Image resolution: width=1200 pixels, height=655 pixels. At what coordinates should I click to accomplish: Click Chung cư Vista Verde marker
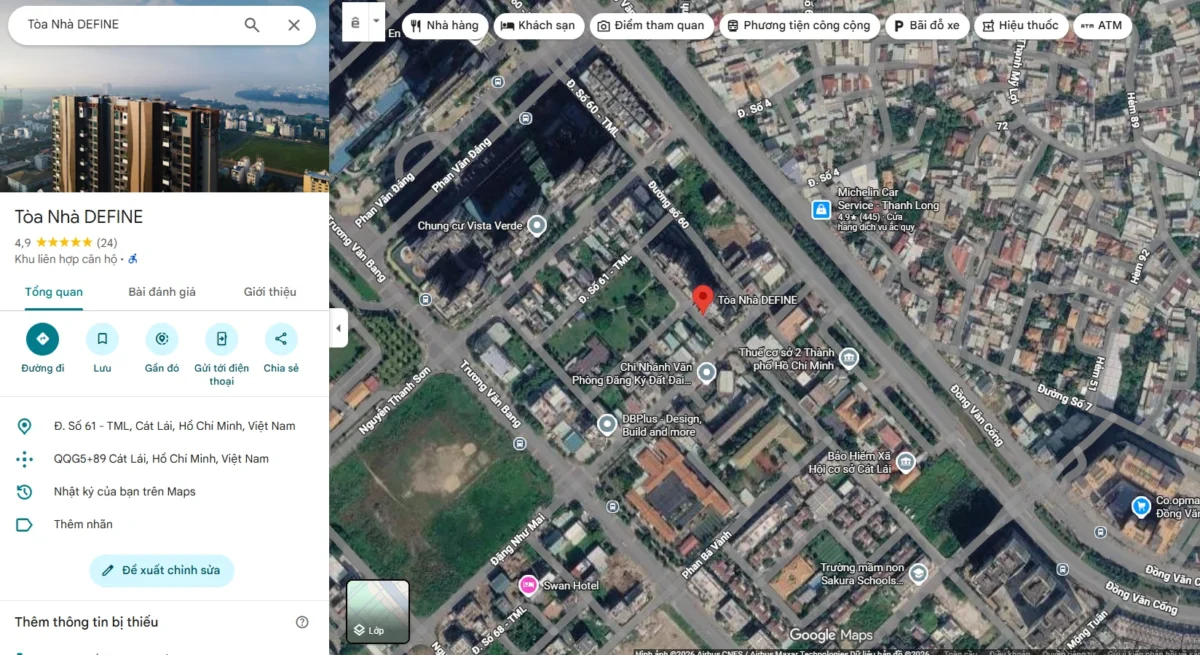pos(537,225)
